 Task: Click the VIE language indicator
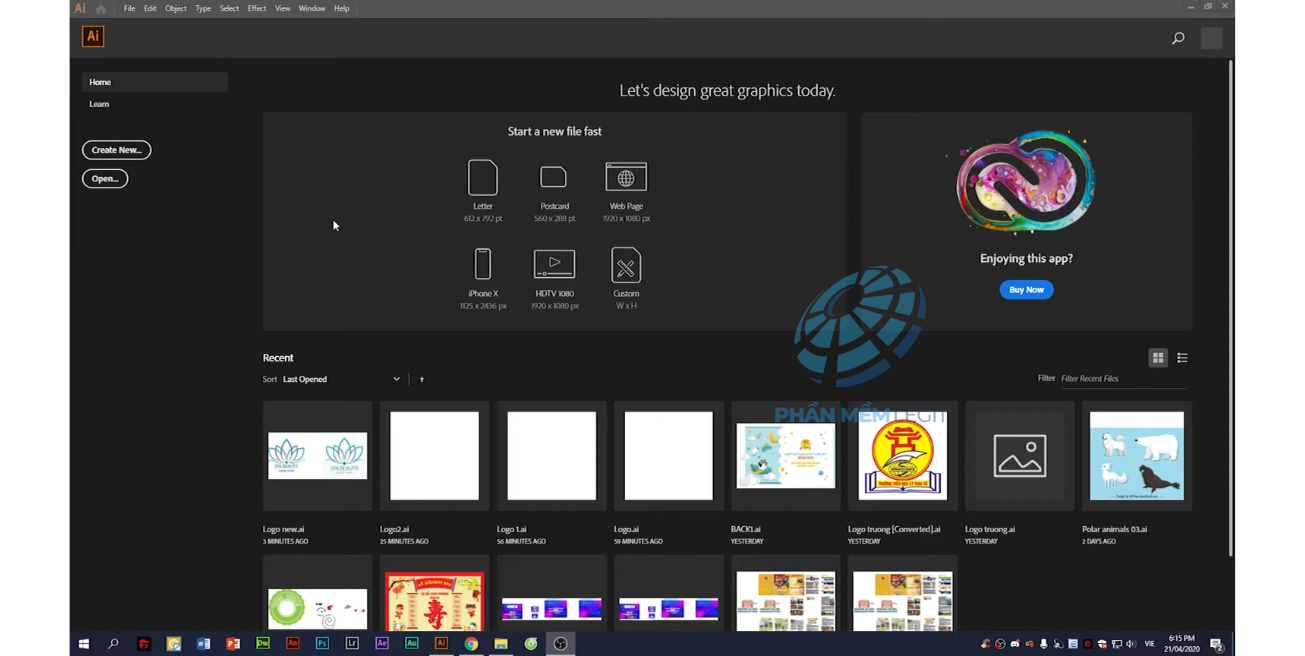pos(1150,644)
